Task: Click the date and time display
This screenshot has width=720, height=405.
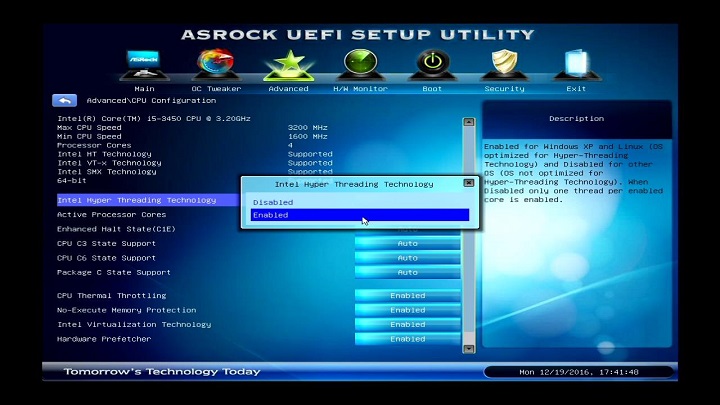Action: [579, 372]
